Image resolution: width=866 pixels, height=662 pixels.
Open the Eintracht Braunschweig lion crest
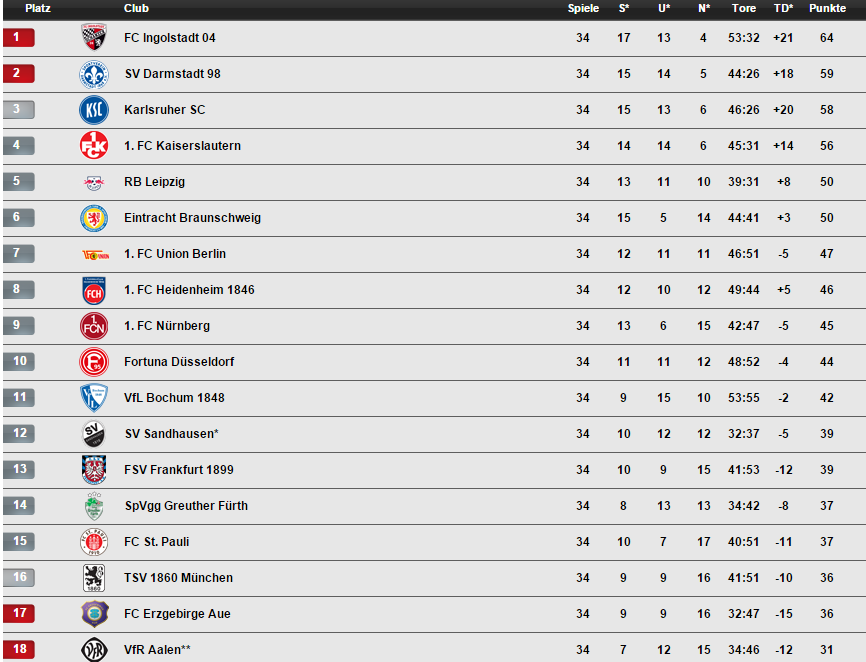click(x=94, y=218)
